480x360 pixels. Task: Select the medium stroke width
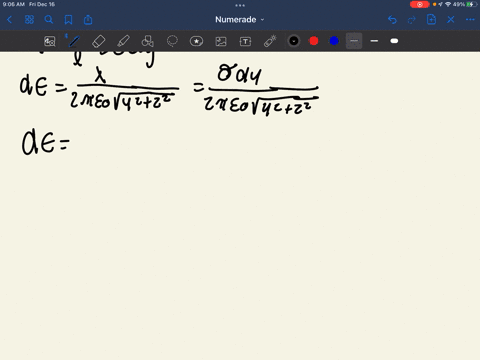[374, 41]
